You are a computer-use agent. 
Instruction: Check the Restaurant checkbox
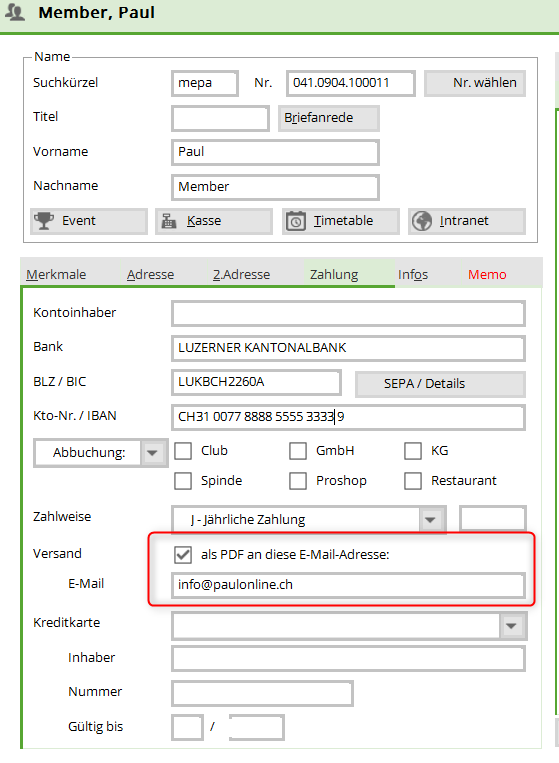coord(413,481)
